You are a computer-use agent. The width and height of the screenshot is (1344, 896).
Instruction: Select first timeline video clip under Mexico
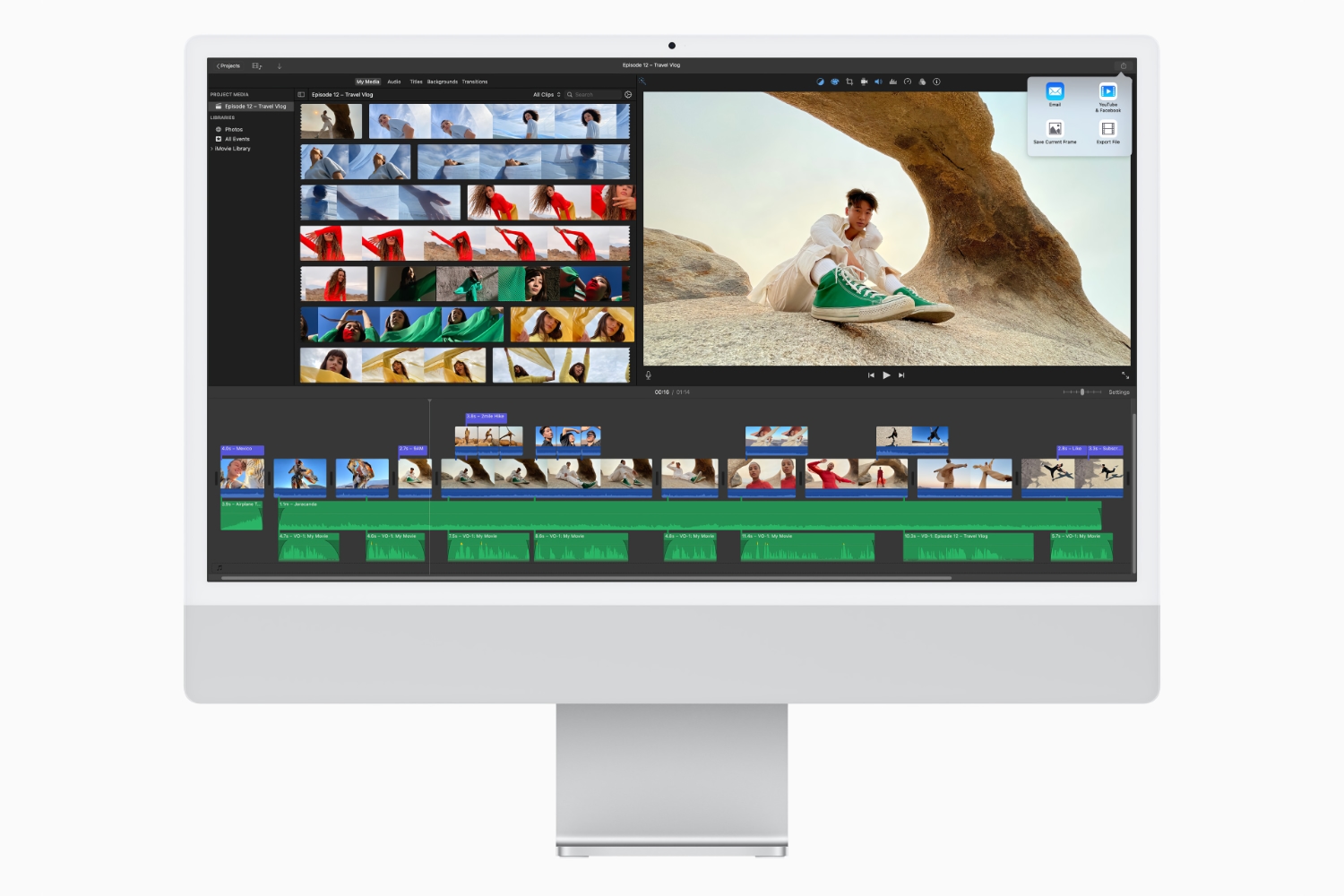click(x=242, y=477)
